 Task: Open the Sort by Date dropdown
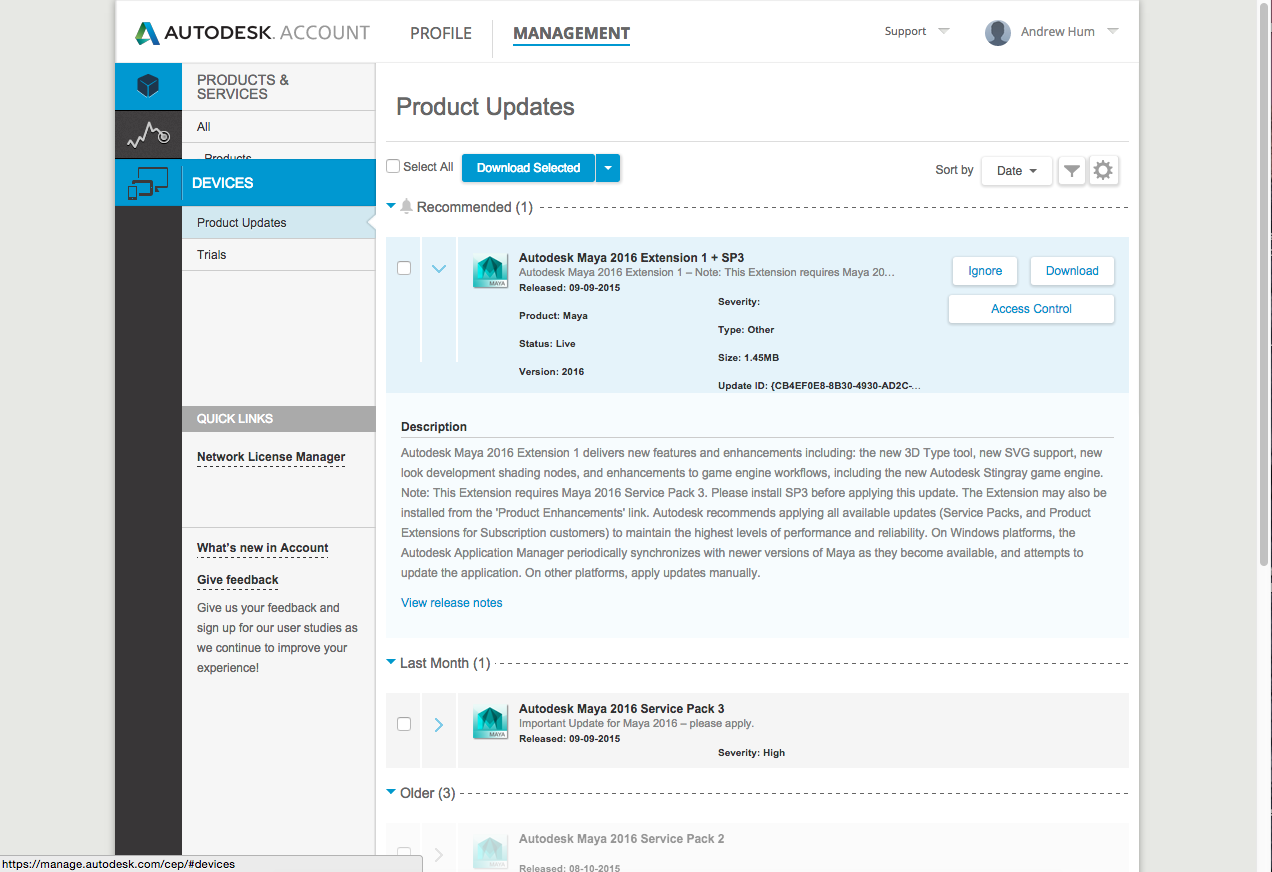[x=1017, y=171]
